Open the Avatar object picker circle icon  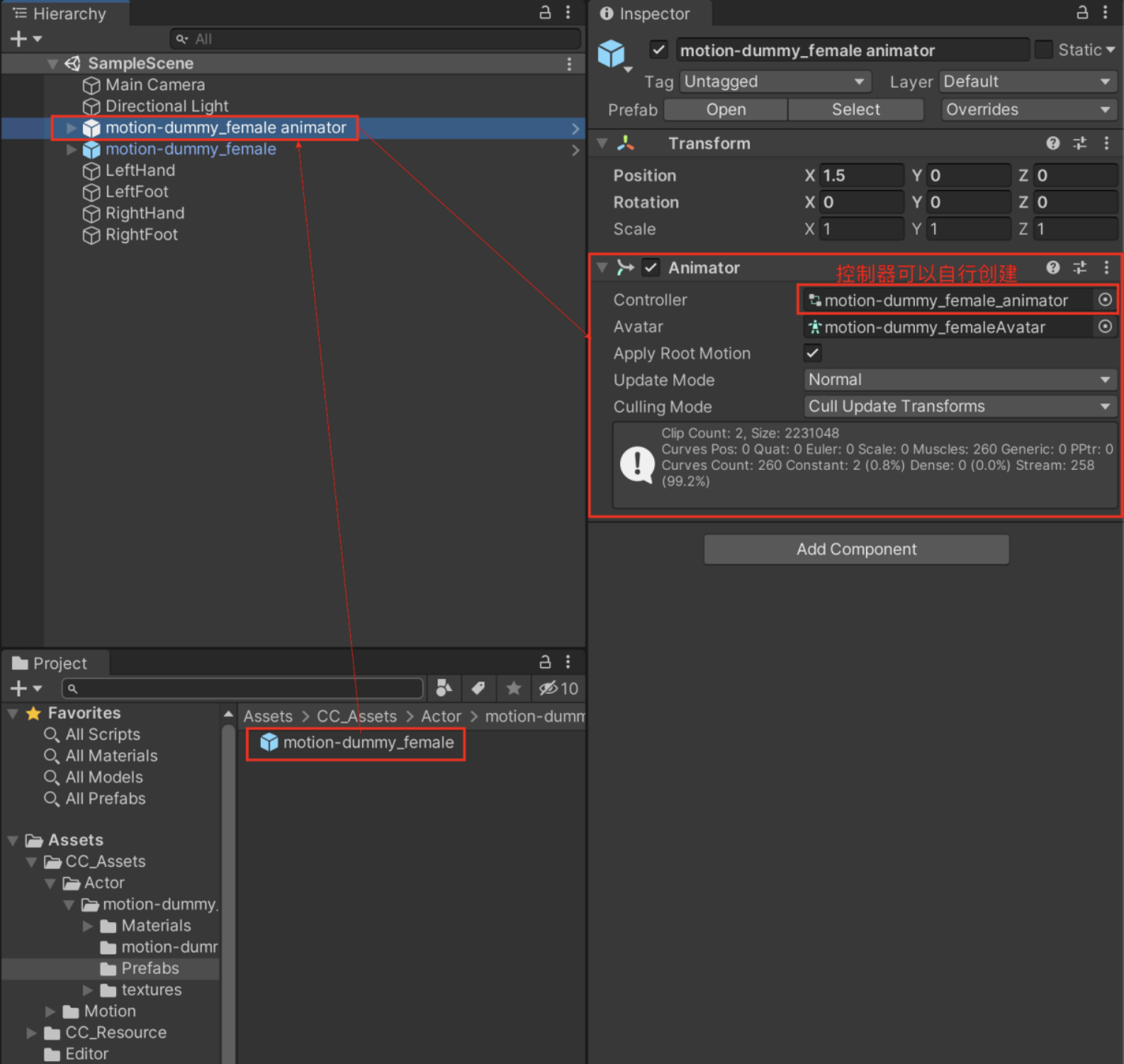(x=1105, y=327)
